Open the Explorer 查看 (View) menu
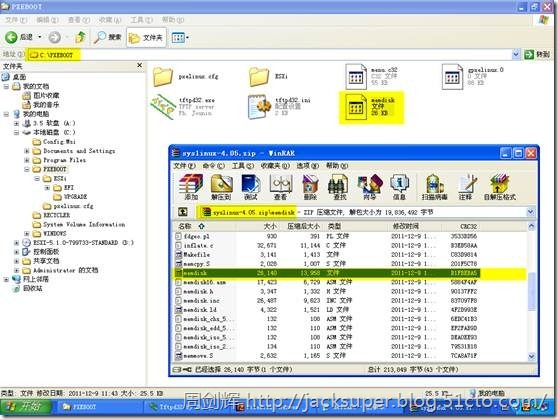 pos(79,20)
